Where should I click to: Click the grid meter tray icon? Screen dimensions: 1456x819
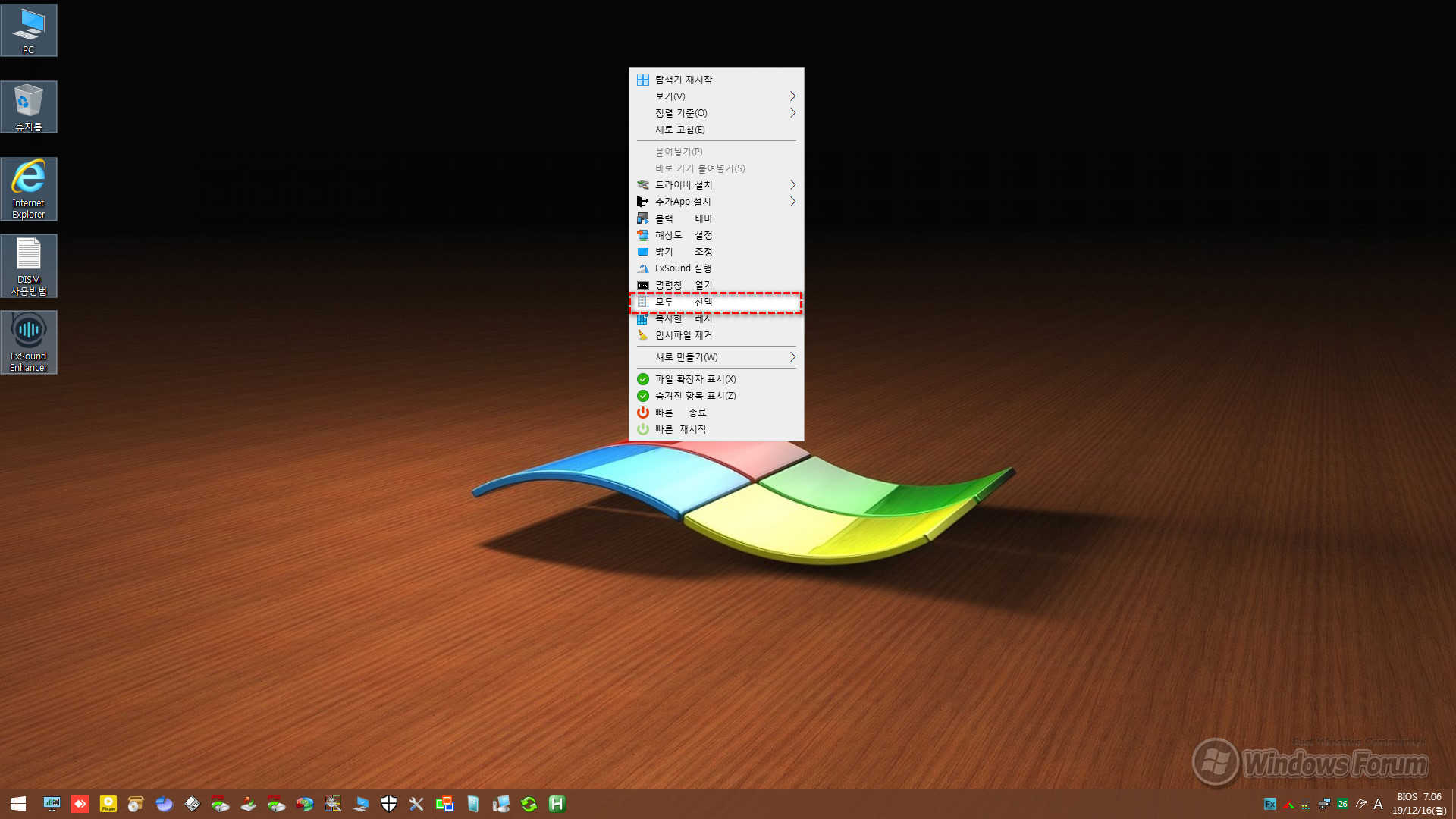(x=1306, y=805)
